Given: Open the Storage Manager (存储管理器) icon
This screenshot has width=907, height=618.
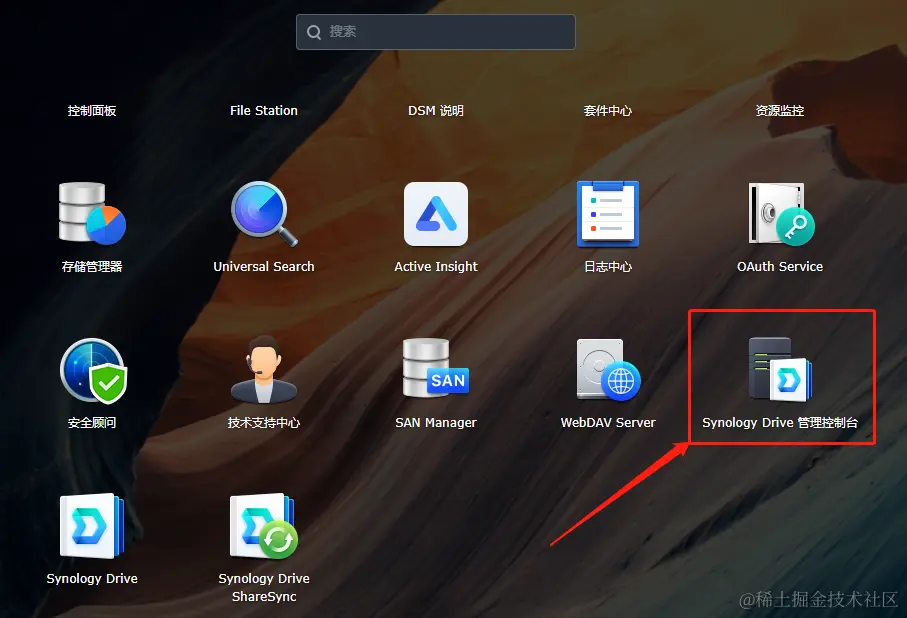Looking at the screenshot, I should tap(92, 213).
